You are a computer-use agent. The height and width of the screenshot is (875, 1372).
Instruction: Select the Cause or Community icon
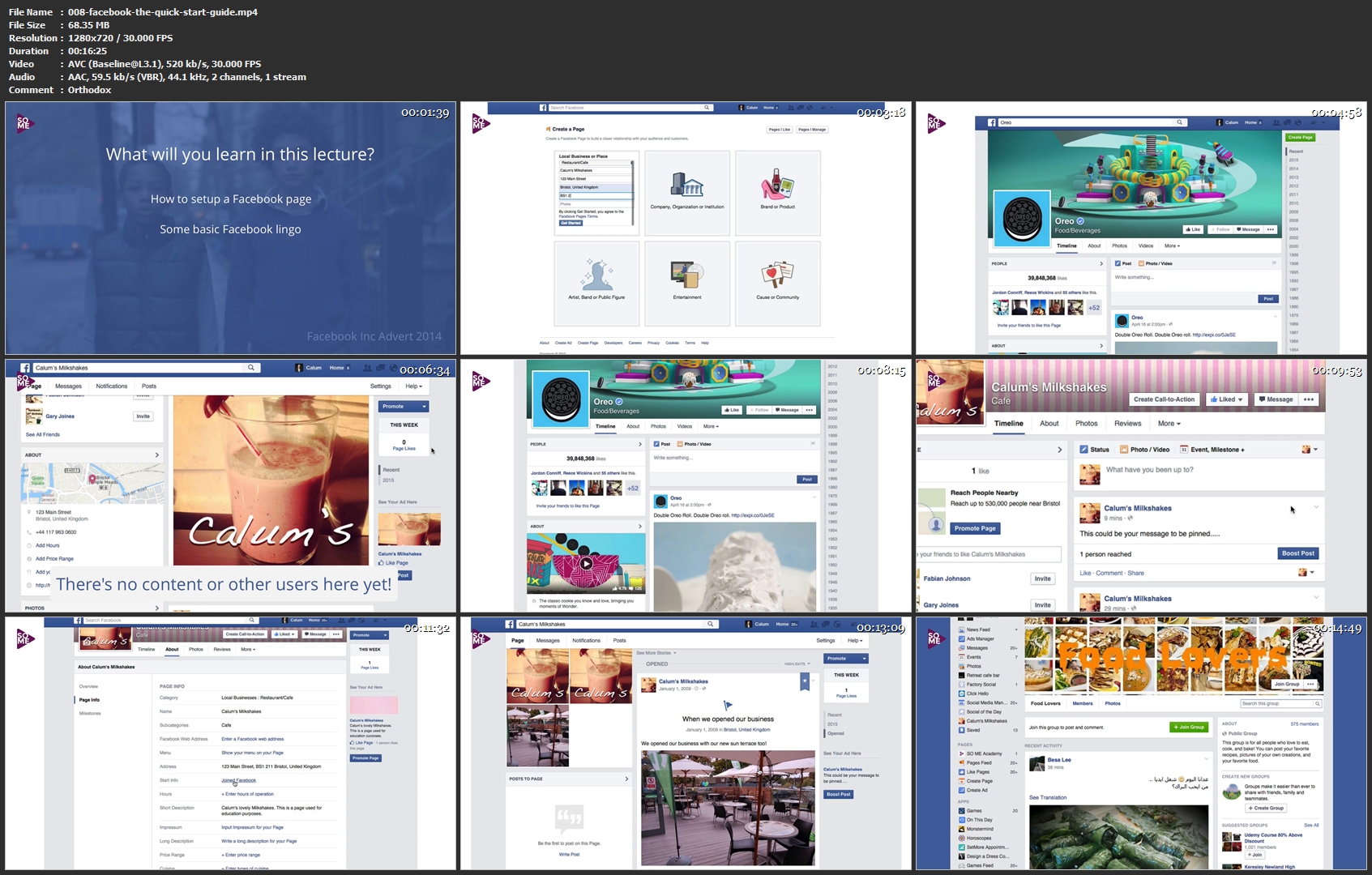click(x=777, y=275)
